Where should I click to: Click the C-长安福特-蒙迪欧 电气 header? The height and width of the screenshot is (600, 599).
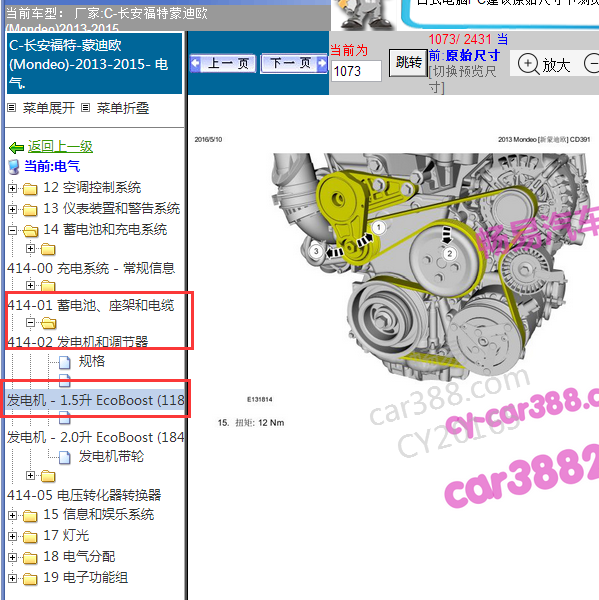[x=94, y=64]
